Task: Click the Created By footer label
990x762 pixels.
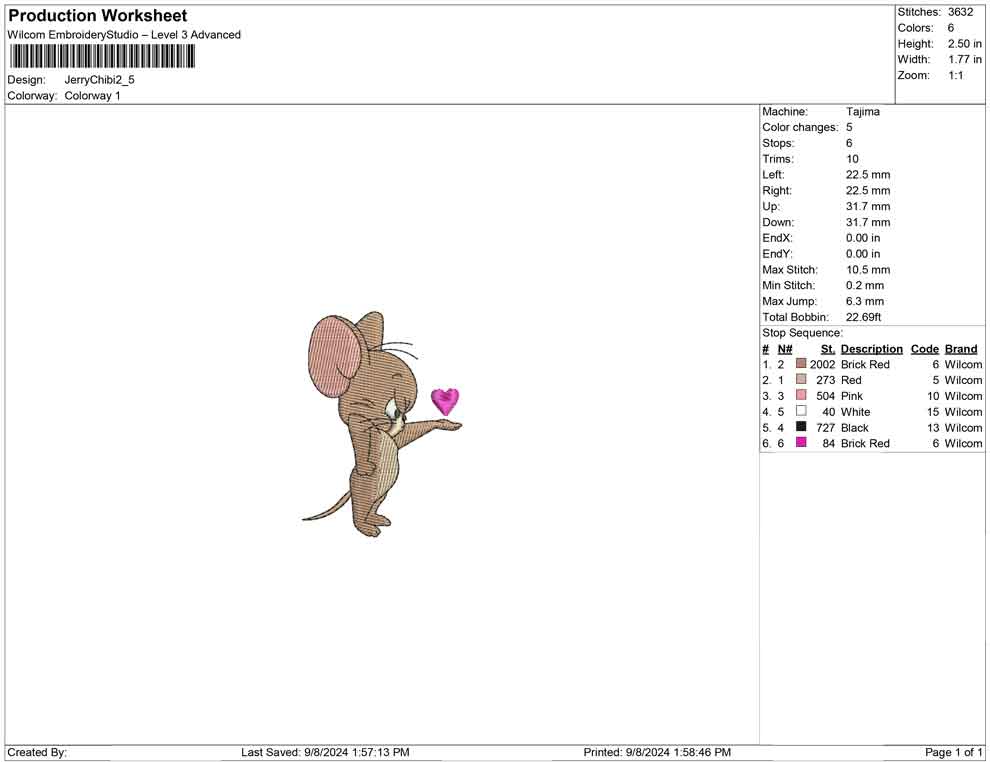Action: [37, 752]
